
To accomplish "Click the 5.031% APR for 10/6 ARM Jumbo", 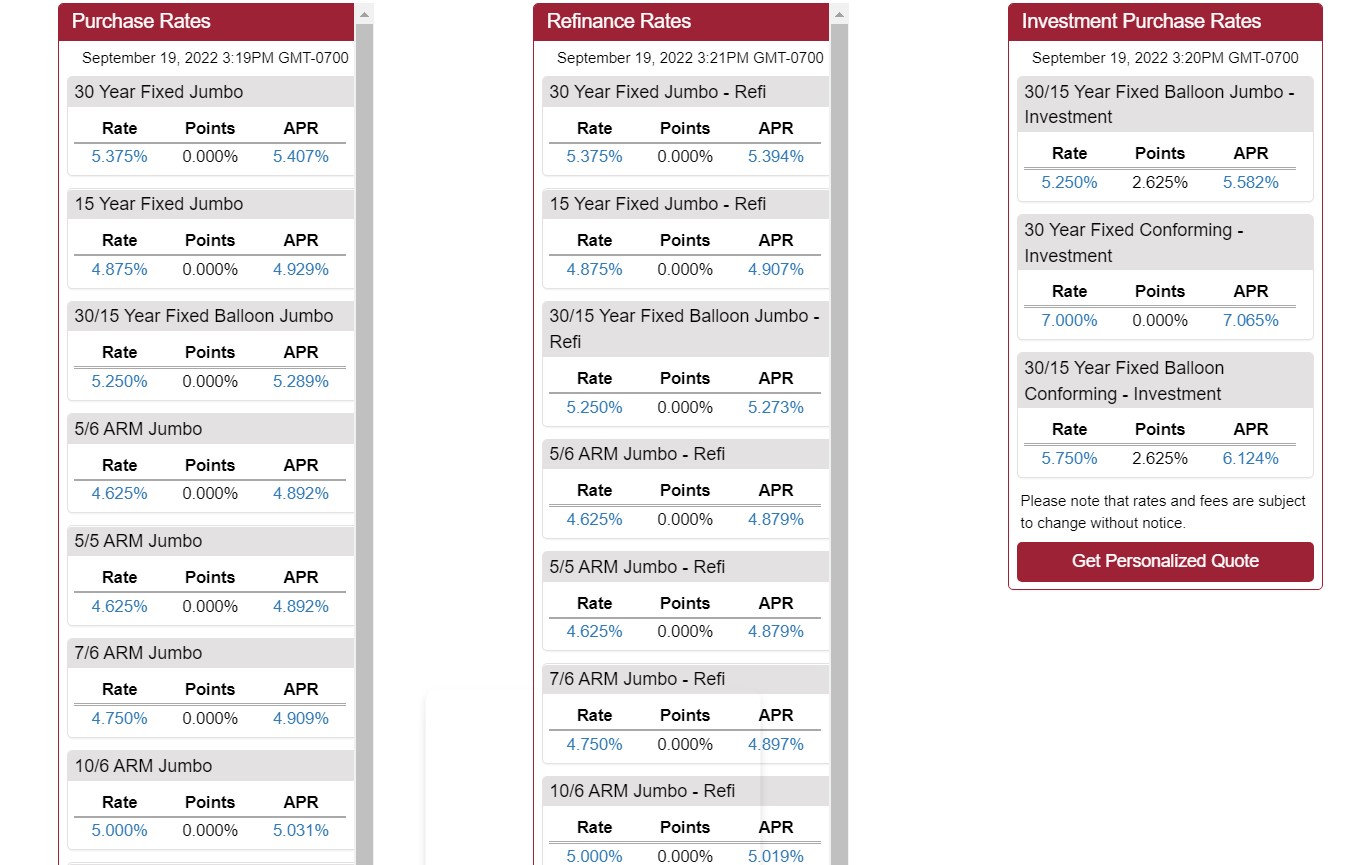I will coord(300,831).
